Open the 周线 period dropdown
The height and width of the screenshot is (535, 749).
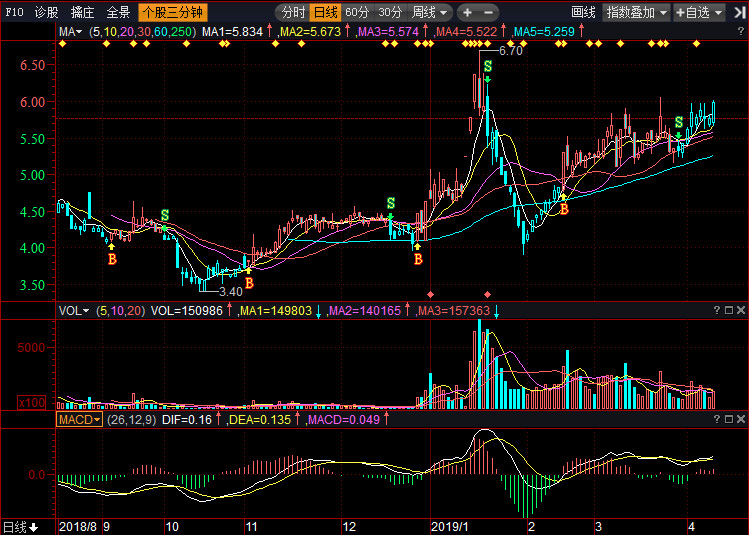tap(430, 13)
